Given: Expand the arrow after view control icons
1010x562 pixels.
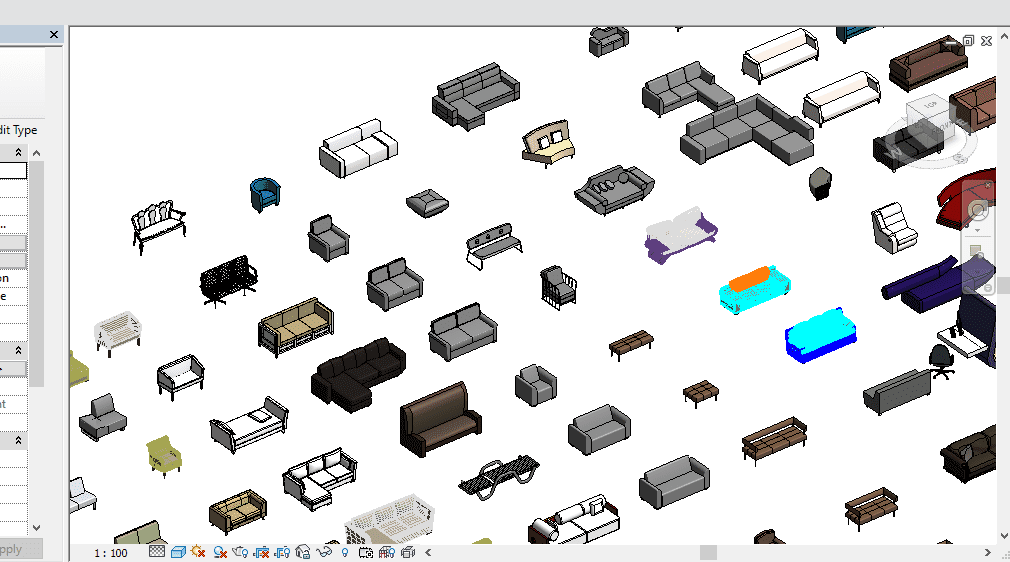Looking at the screenshot, I should point(429,552).
